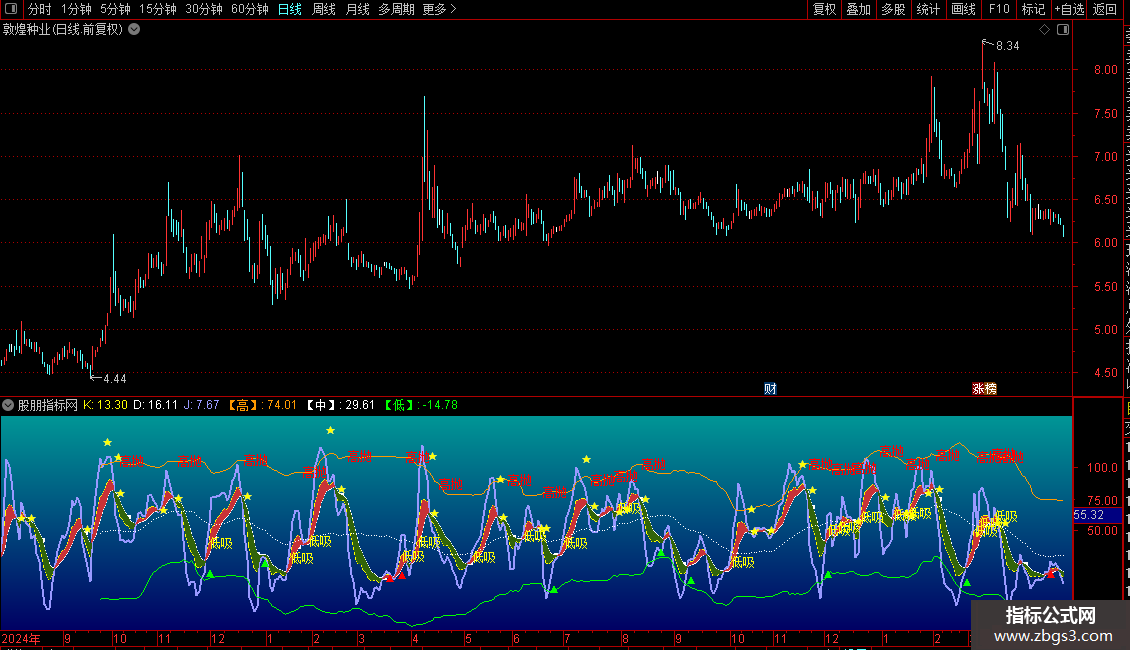Click the 55.32 indicator value label on axis

(1088, 514)
